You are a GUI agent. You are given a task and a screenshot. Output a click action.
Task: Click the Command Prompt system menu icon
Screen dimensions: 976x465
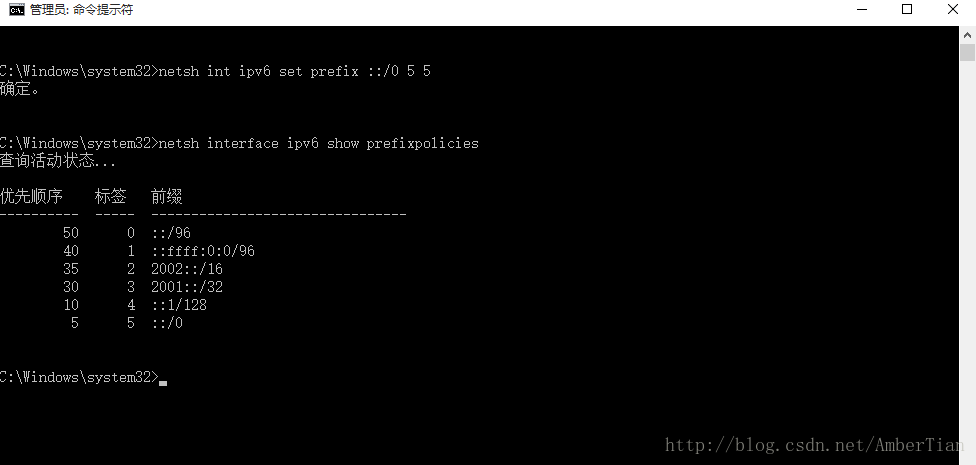click(17, 9)
